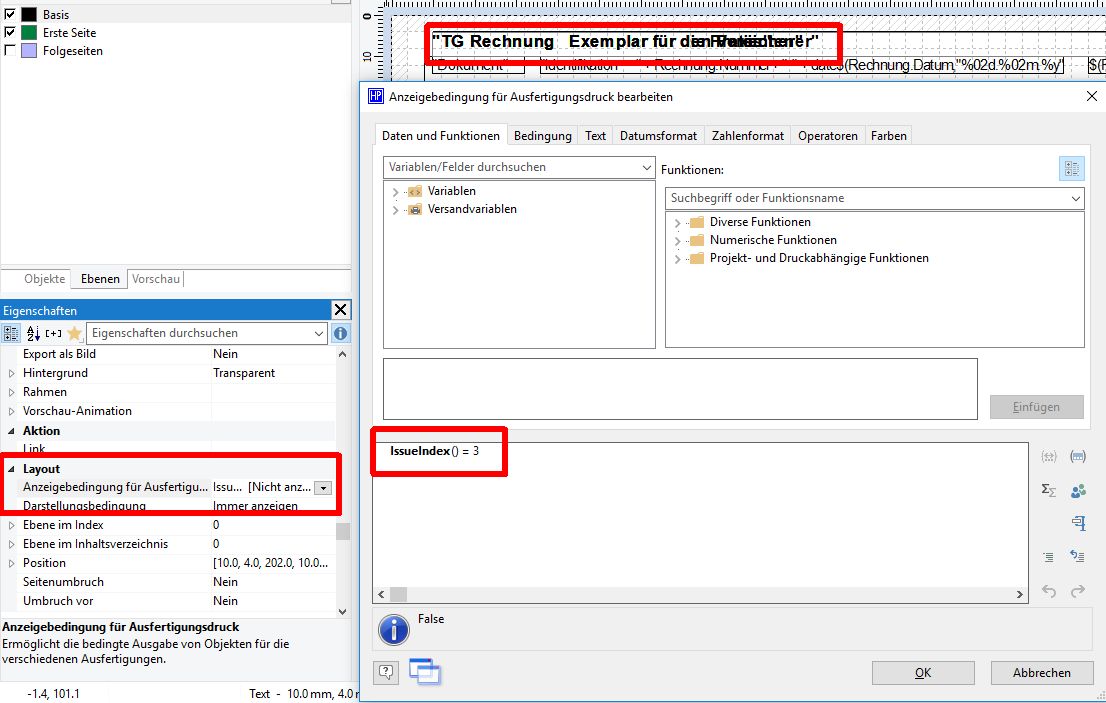Switch to the Bedingung tab
The image size is (1106, 703).
click(x=543, y=136)
